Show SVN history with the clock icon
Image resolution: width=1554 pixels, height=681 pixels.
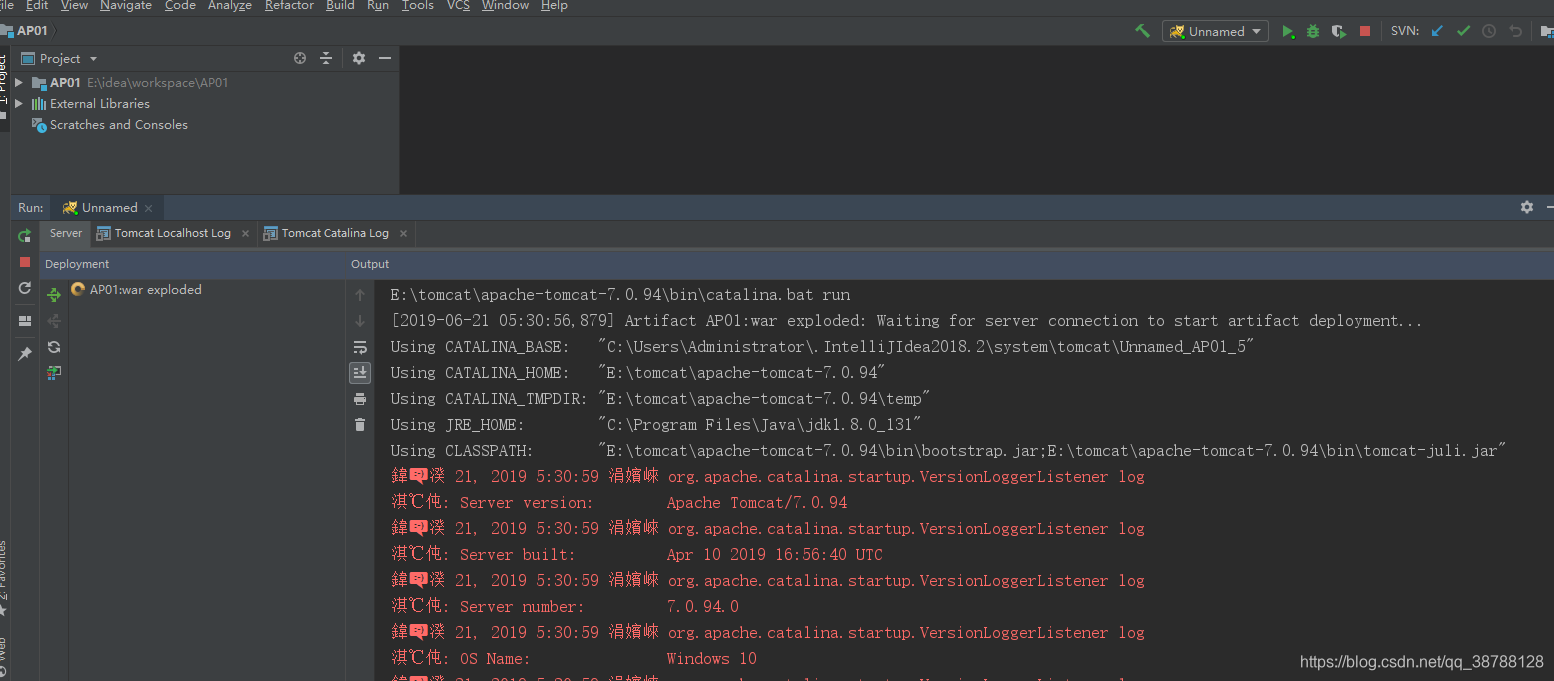tap(1489, 31)
